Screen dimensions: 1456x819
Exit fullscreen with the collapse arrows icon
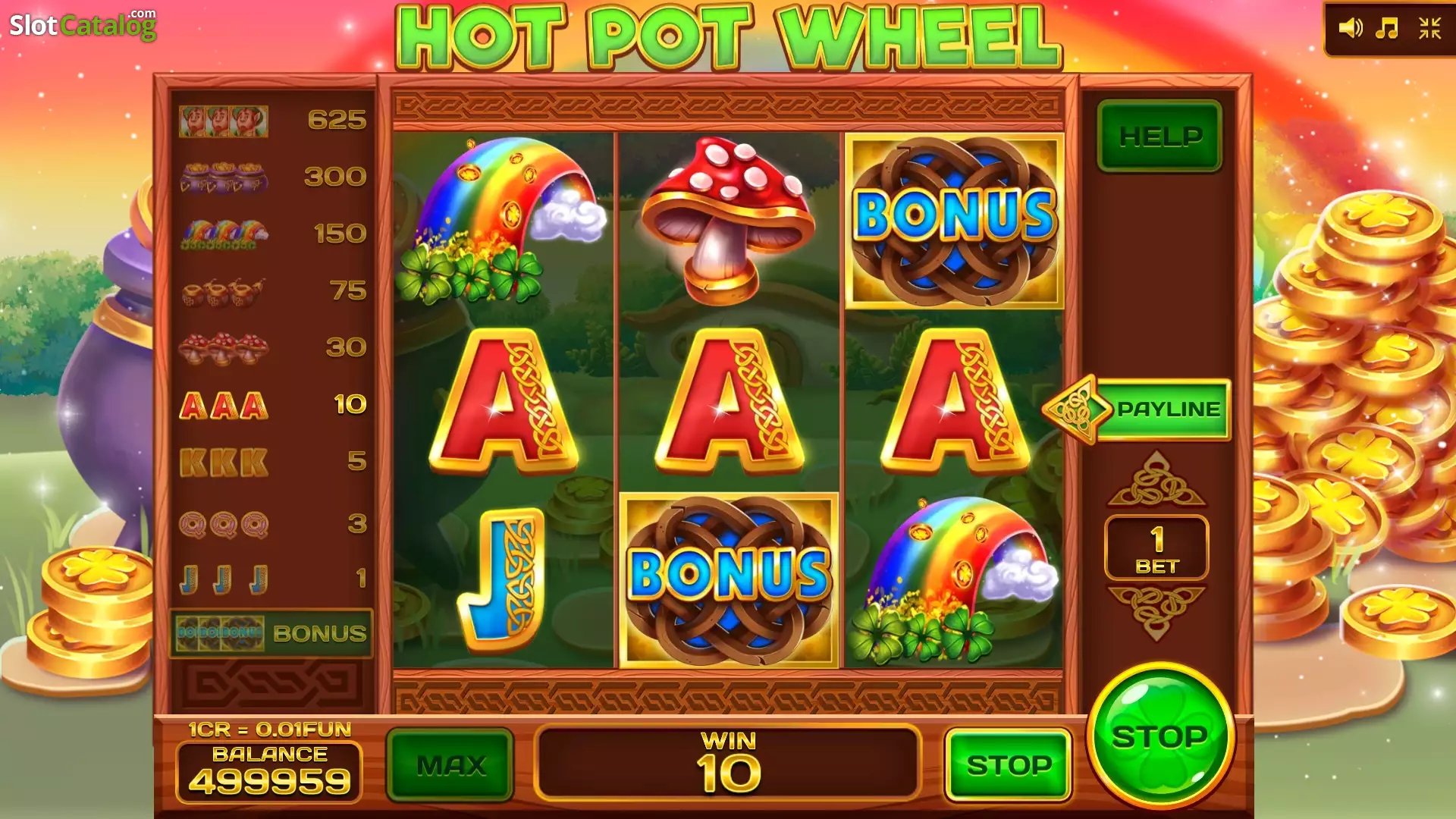[x=1429, y=29]
